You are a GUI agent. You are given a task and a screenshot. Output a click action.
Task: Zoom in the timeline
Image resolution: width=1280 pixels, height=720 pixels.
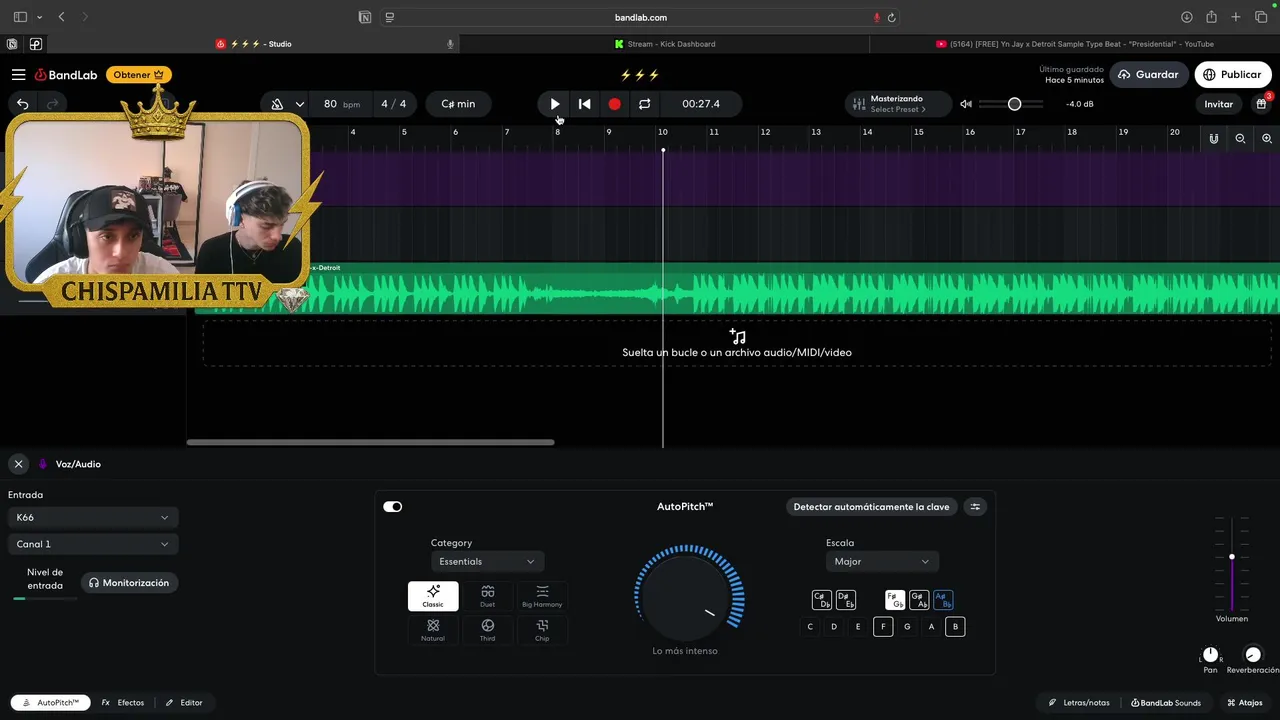pyautogui.click(x=1267, y=139)
